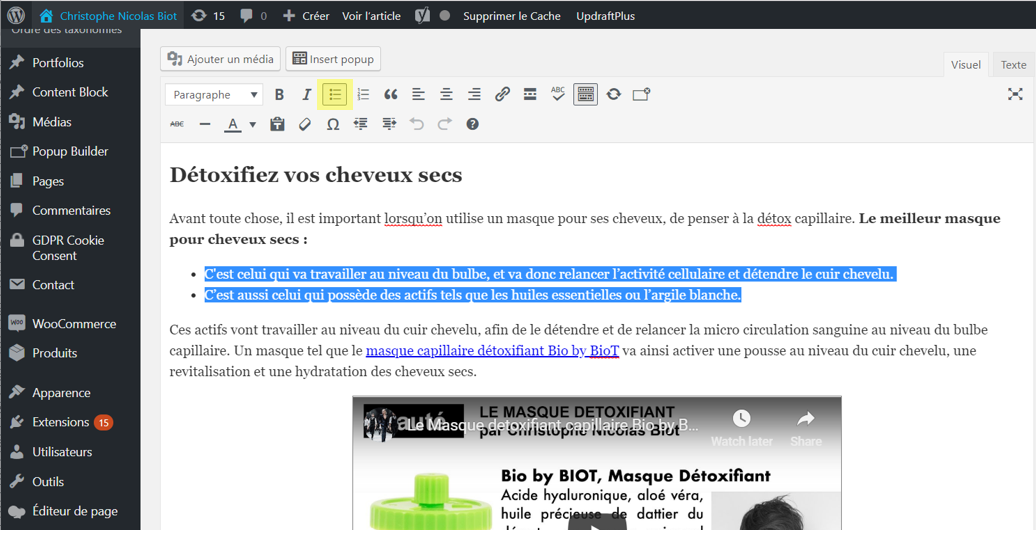Image resolution: width=1036 pixels, height=533 pixels.
Task: Click the insert popup window toolbar icon
Action: click(642, 94)
